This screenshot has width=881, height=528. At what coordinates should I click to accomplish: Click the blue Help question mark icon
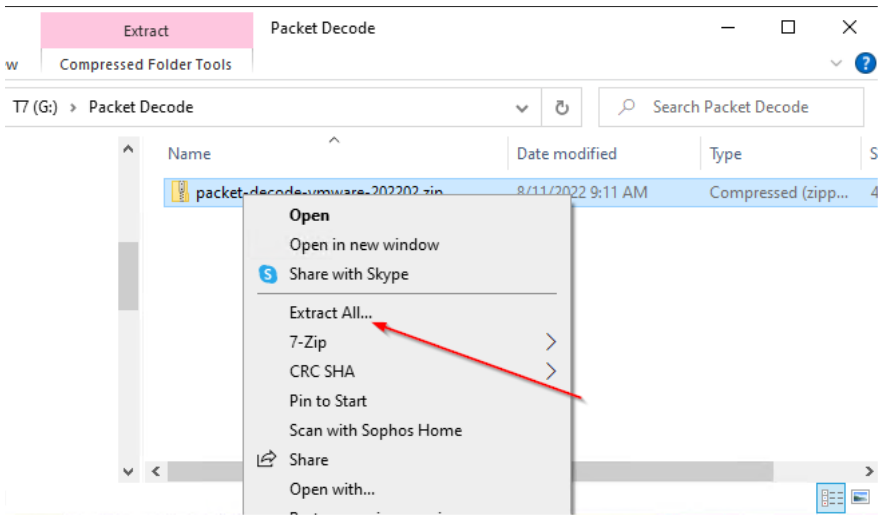point(865,64)
